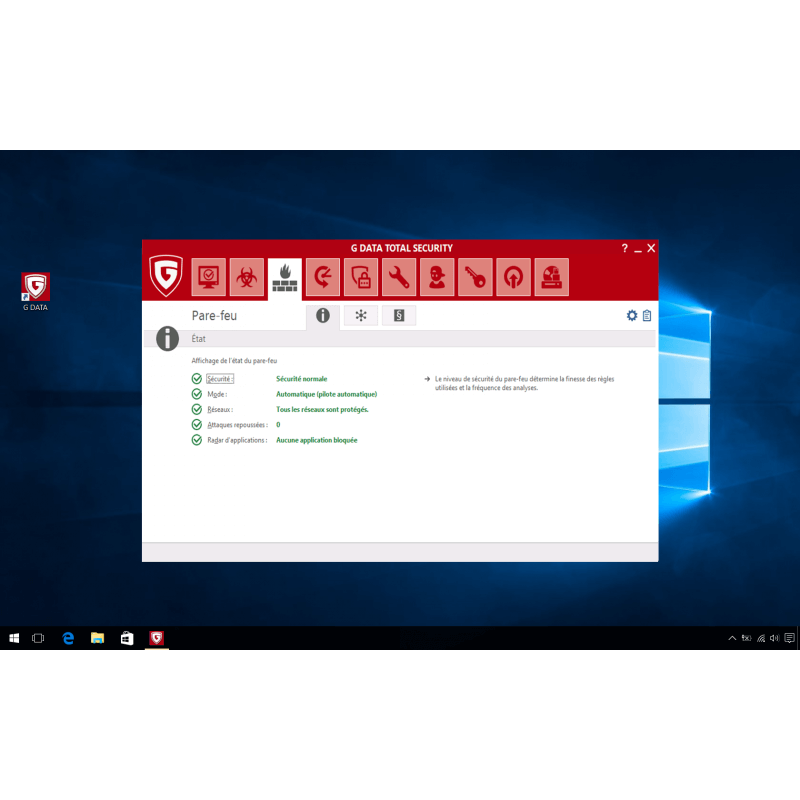
Task: Click 'Automatique (pilote automatique)' value
Action: pos(327,394)
